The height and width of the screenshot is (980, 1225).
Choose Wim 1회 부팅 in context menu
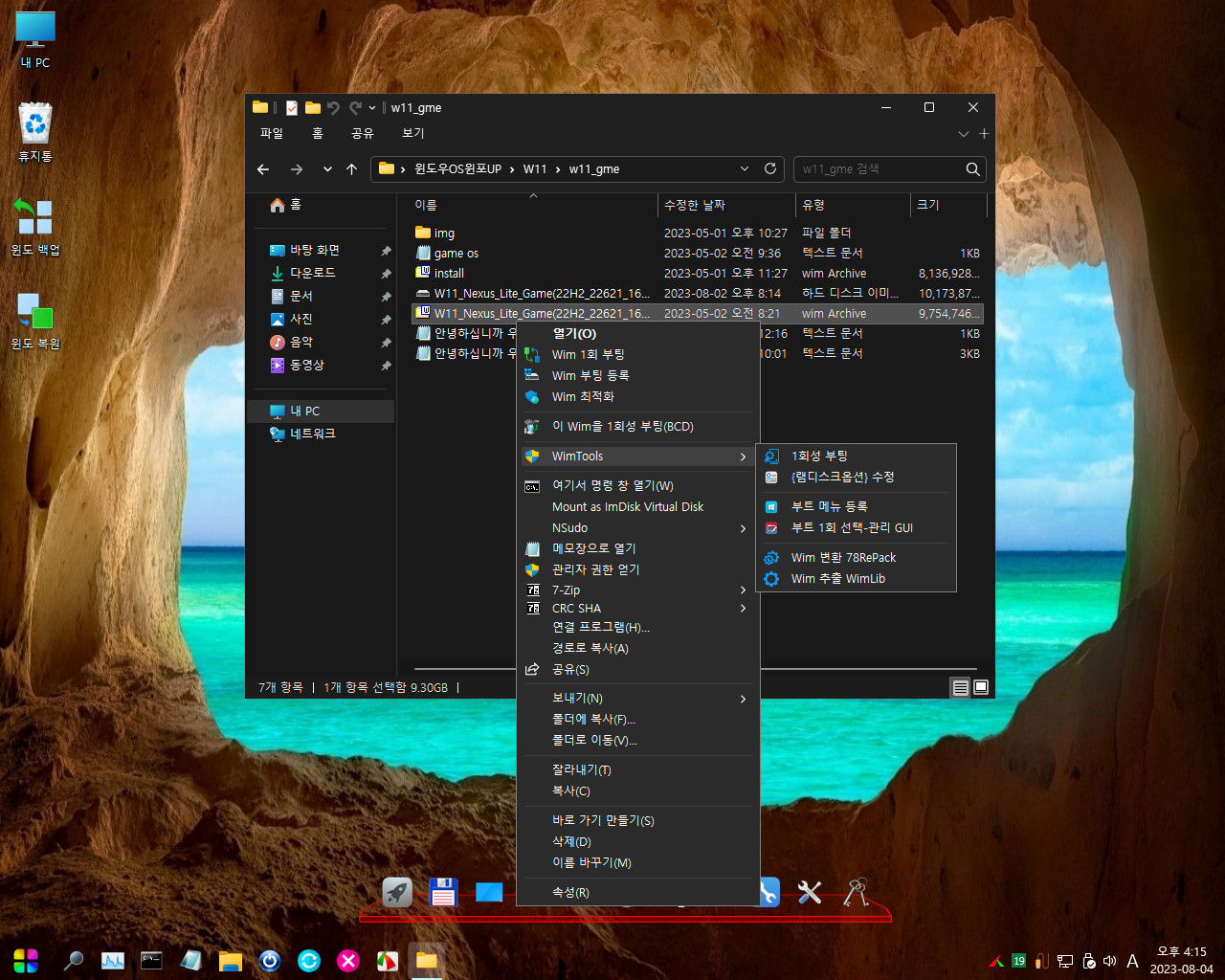click(x=637, y=355)
